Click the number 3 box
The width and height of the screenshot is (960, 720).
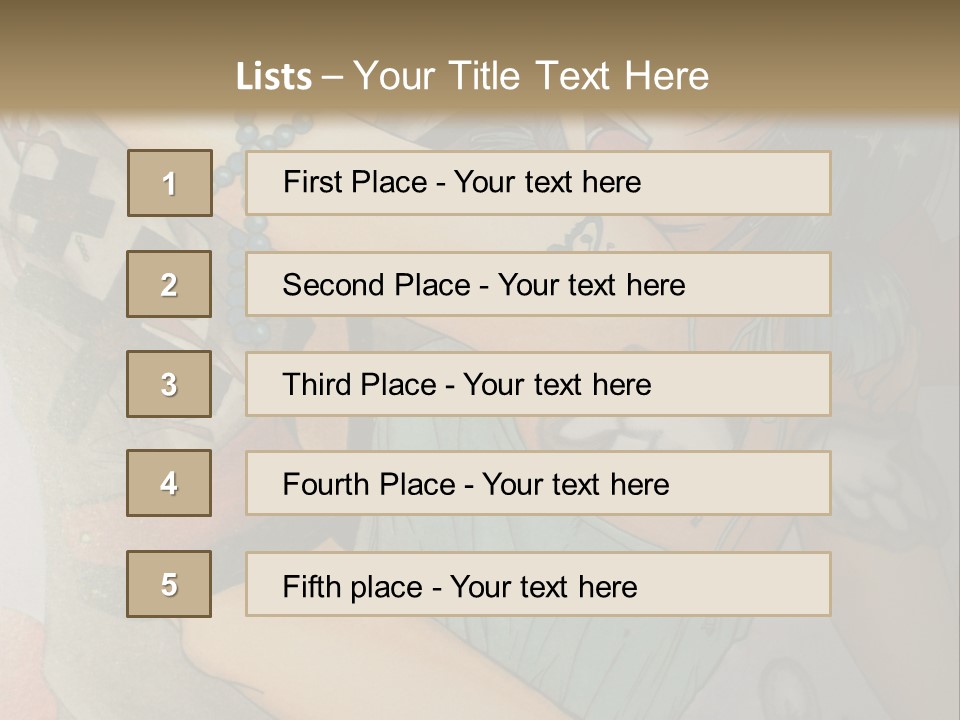tap(169, 384)
